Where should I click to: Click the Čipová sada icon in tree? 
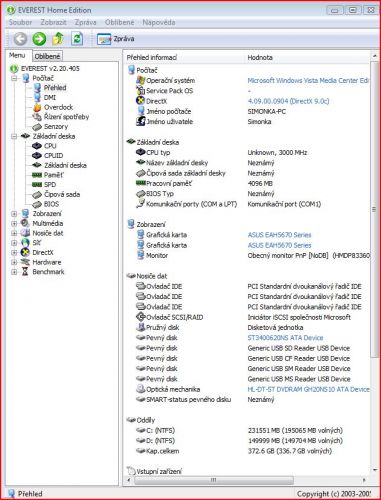point(37,195)
